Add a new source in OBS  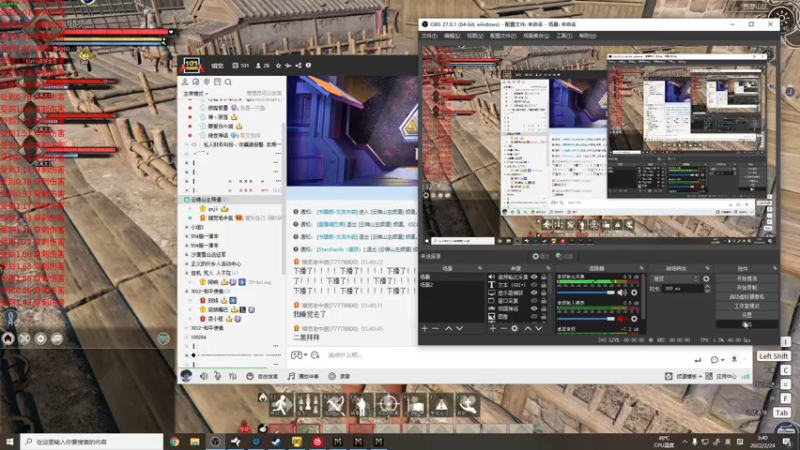492,329
